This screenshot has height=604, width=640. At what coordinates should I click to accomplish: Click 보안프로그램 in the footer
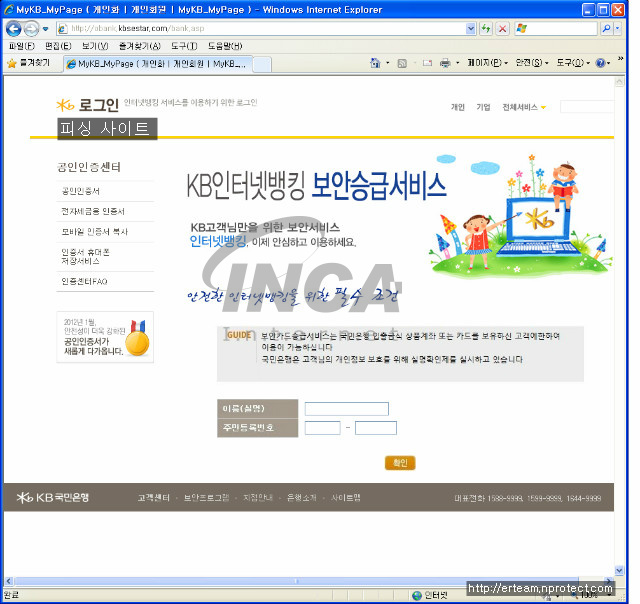coord(207,498)
